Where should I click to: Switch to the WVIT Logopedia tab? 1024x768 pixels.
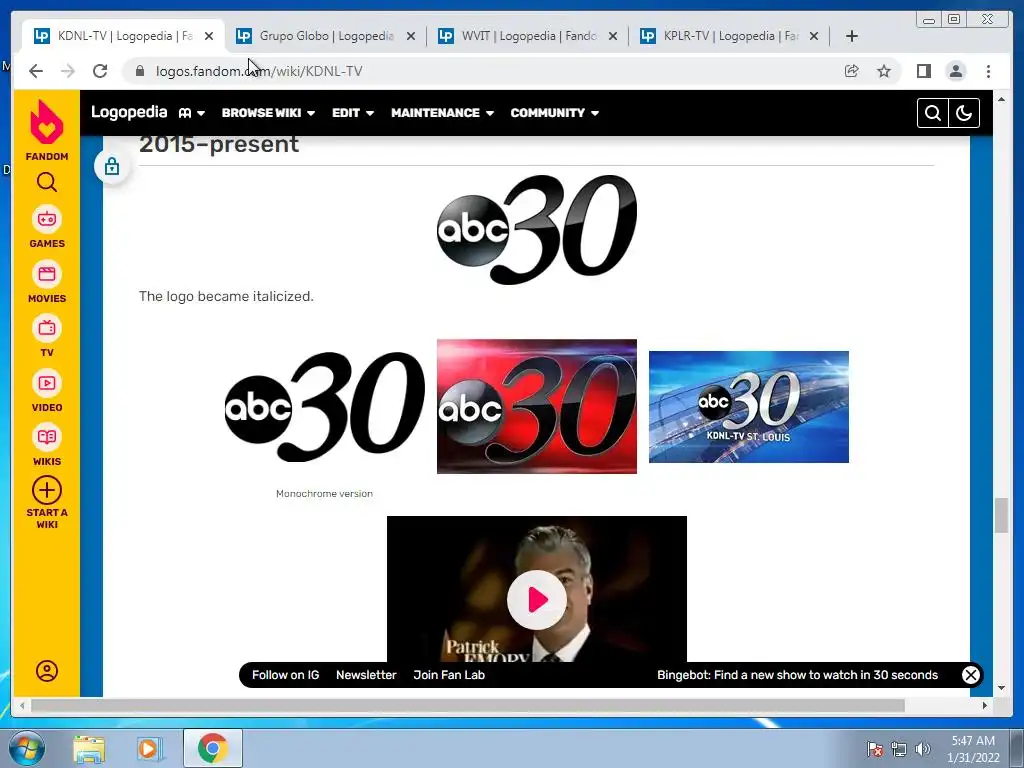click(528, 36)
